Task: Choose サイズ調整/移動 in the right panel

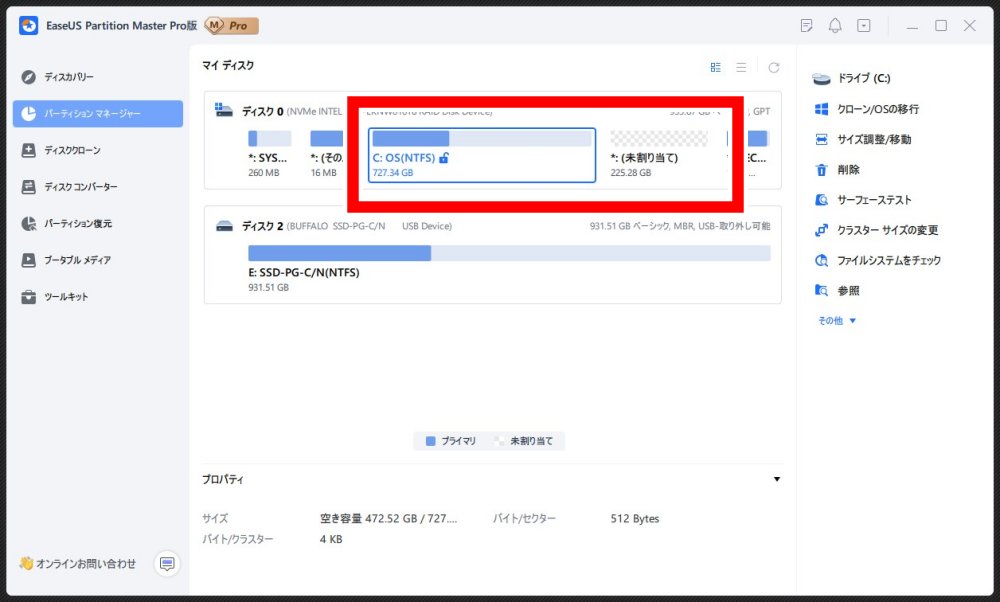Action: pos(874,140)
